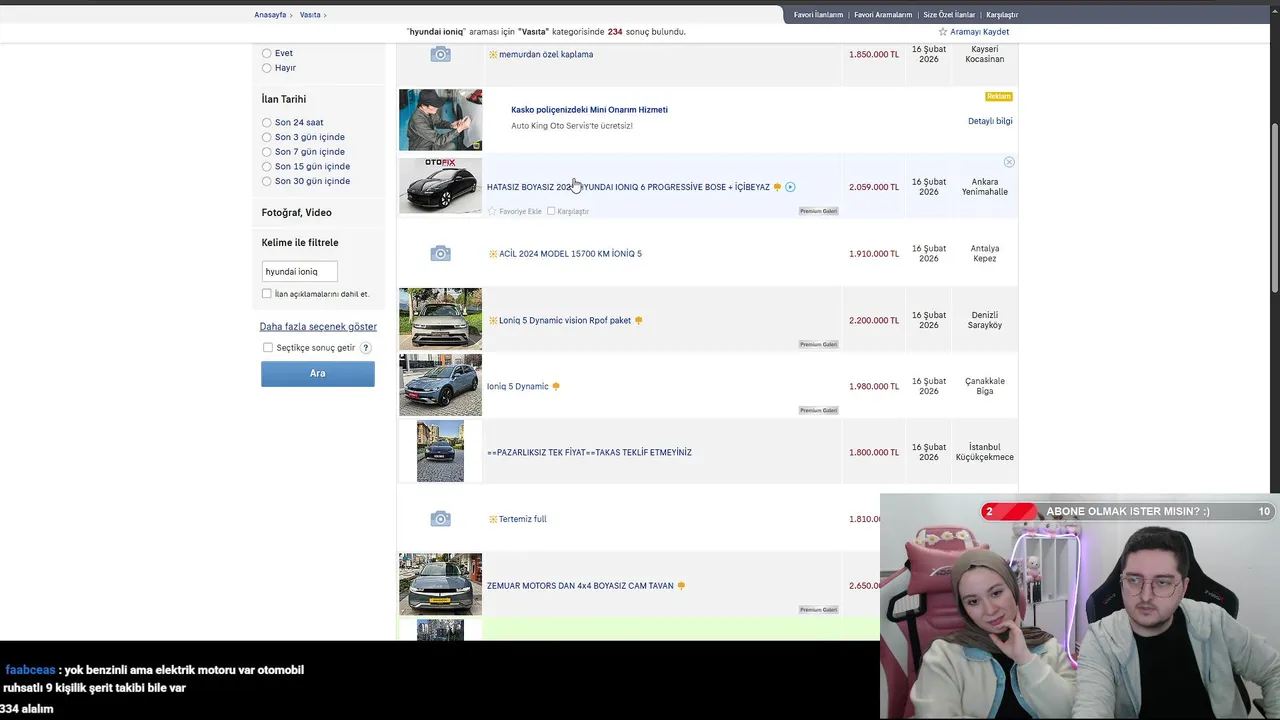Image resolution: width=1280 pixels, height=720 pixels.
Task: Open Size Özel İlanlar menu item
Action: point(949,15)
